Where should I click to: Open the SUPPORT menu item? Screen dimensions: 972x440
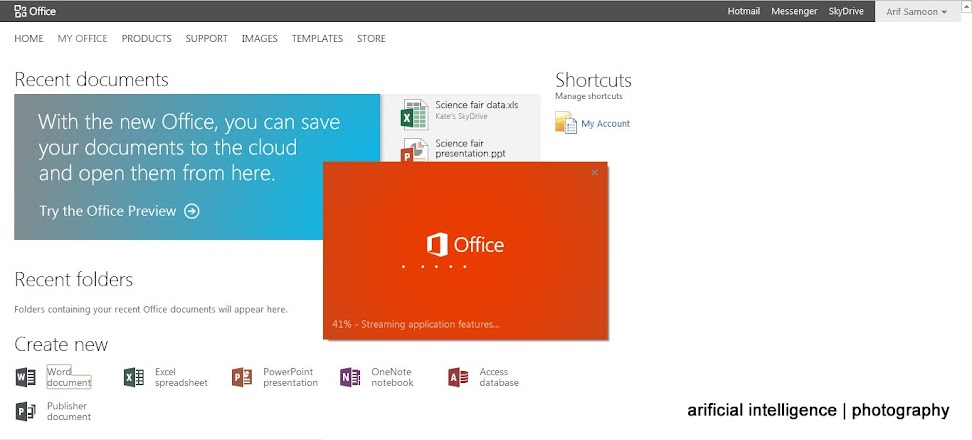click(206, 38)
